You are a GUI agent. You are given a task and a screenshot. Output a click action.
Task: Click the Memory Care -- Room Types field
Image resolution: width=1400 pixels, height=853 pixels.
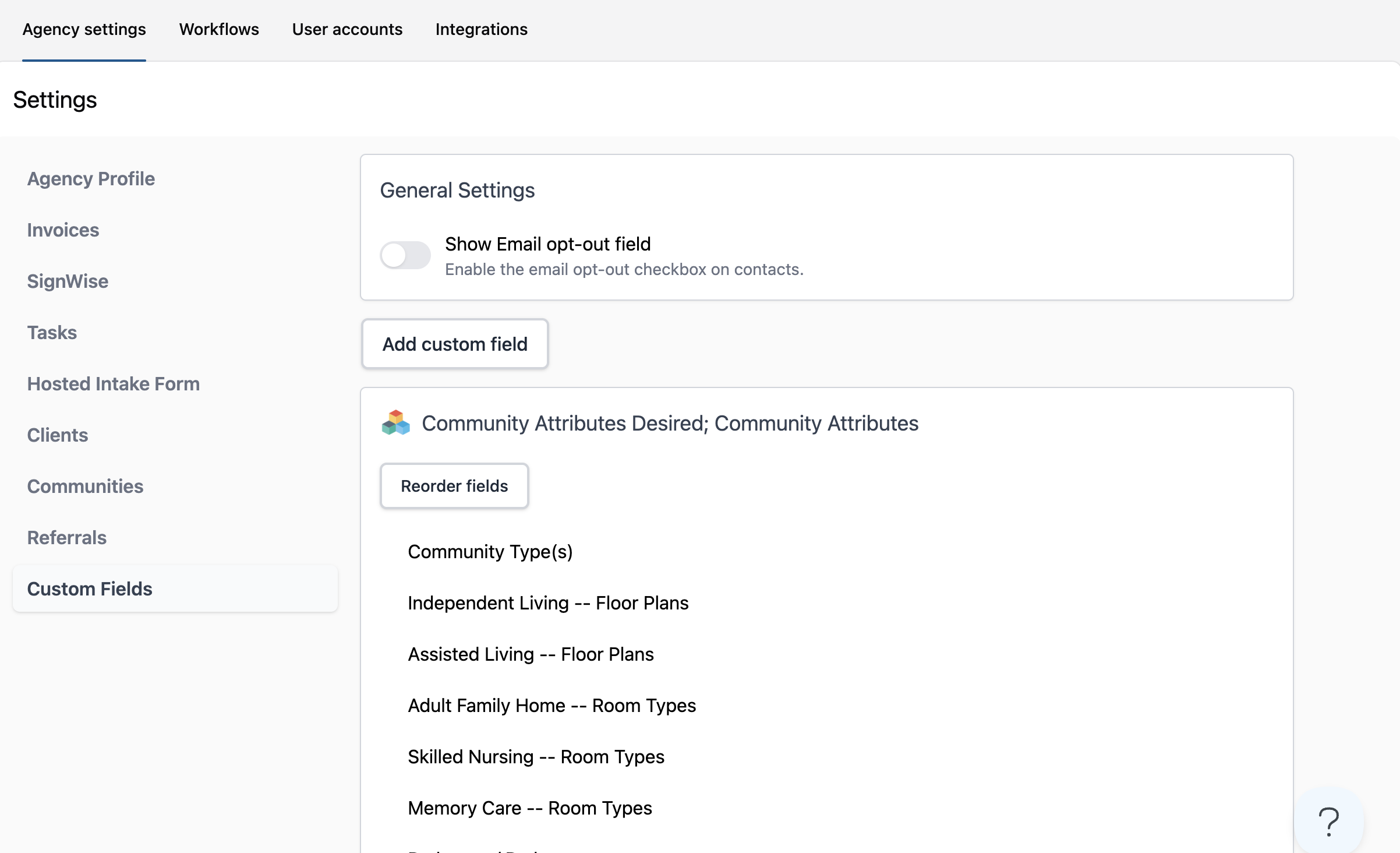point(530,808)
